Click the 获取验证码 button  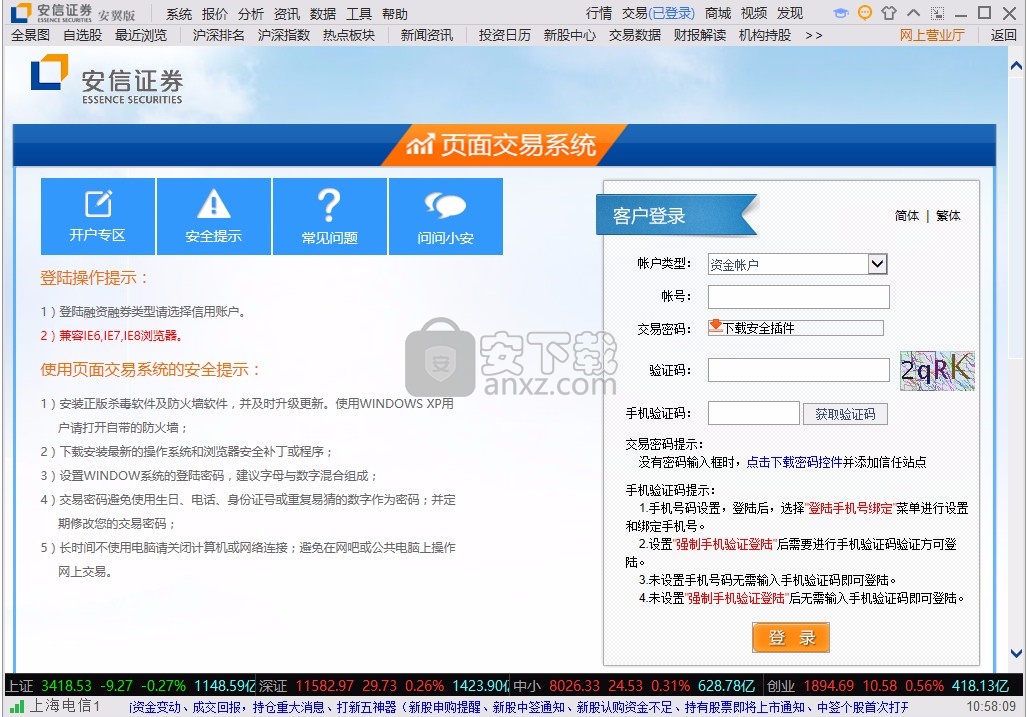(845, 414)
